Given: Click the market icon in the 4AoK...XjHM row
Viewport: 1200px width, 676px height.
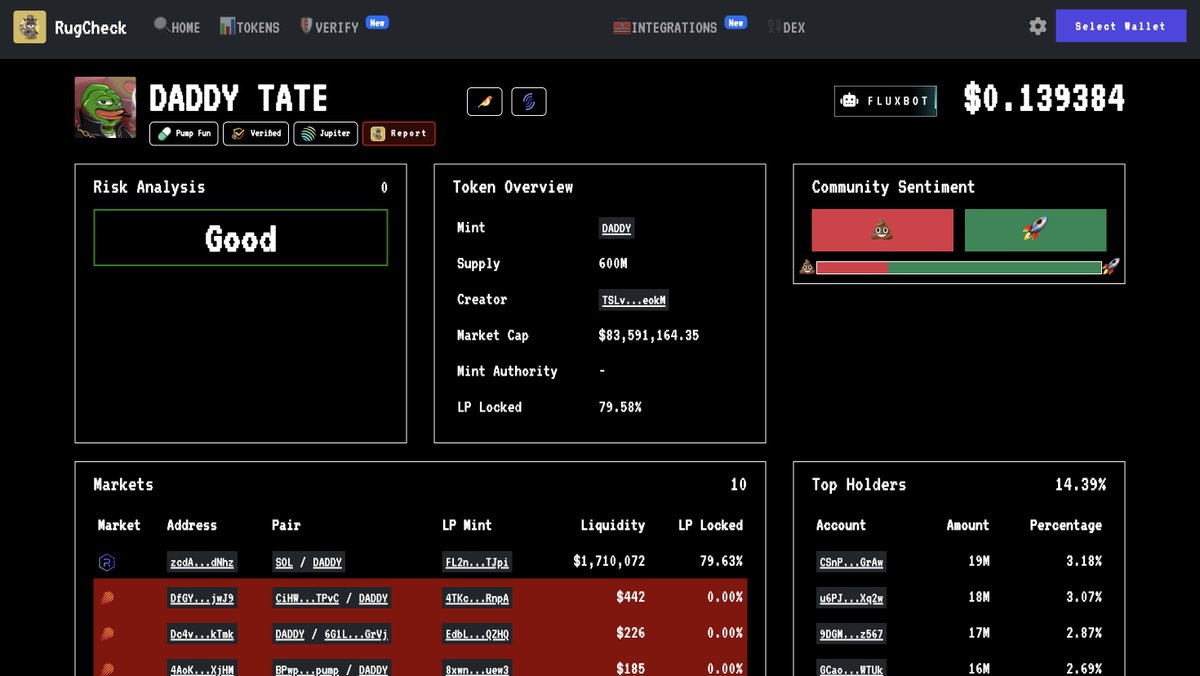Looking at the screenshot, I should coord(106,669).
